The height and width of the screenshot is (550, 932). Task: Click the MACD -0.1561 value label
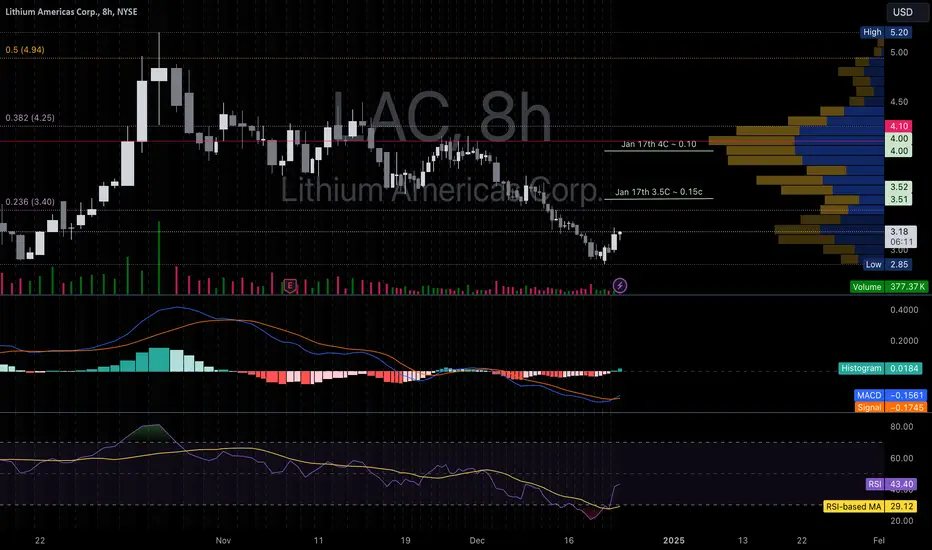point(890,395)
